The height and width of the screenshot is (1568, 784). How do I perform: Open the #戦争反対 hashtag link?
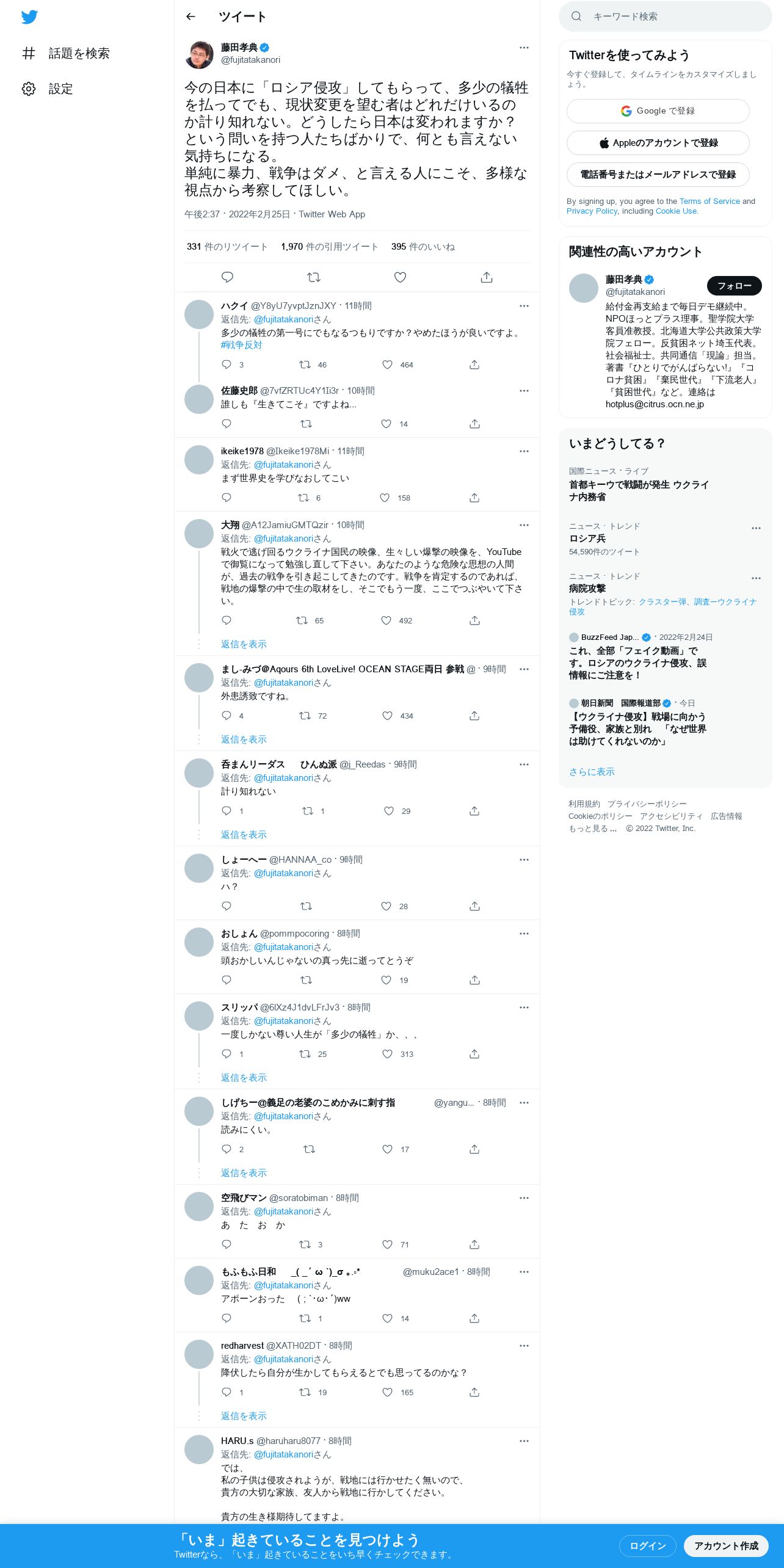241,345
